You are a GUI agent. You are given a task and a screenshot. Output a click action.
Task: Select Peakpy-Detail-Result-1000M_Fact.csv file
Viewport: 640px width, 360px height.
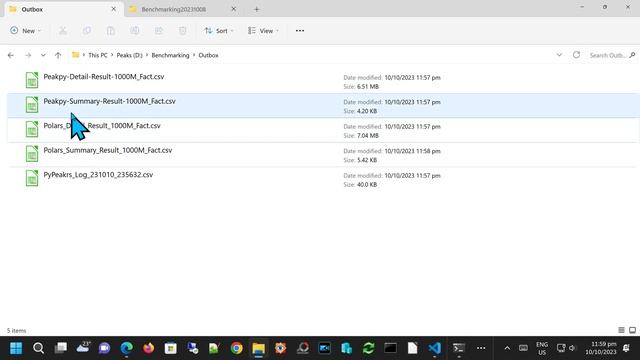[x=323, y=81]
